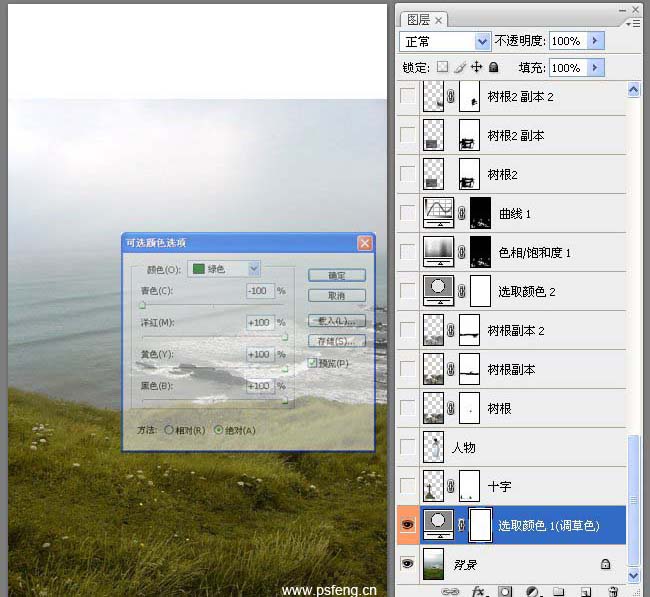Click the 背景 layer thumbnail

(x=433, y=564)
